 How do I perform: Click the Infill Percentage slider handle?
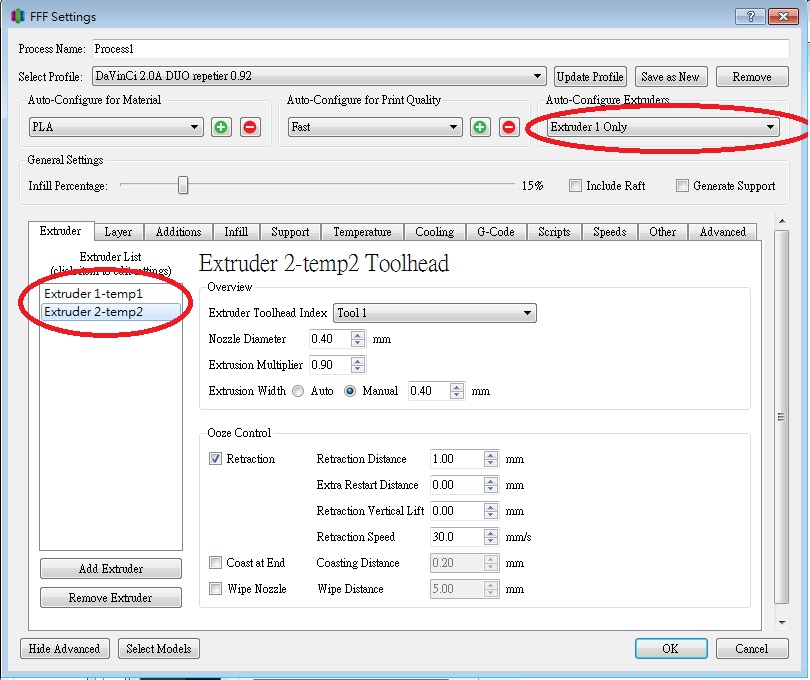click(183, 185)
